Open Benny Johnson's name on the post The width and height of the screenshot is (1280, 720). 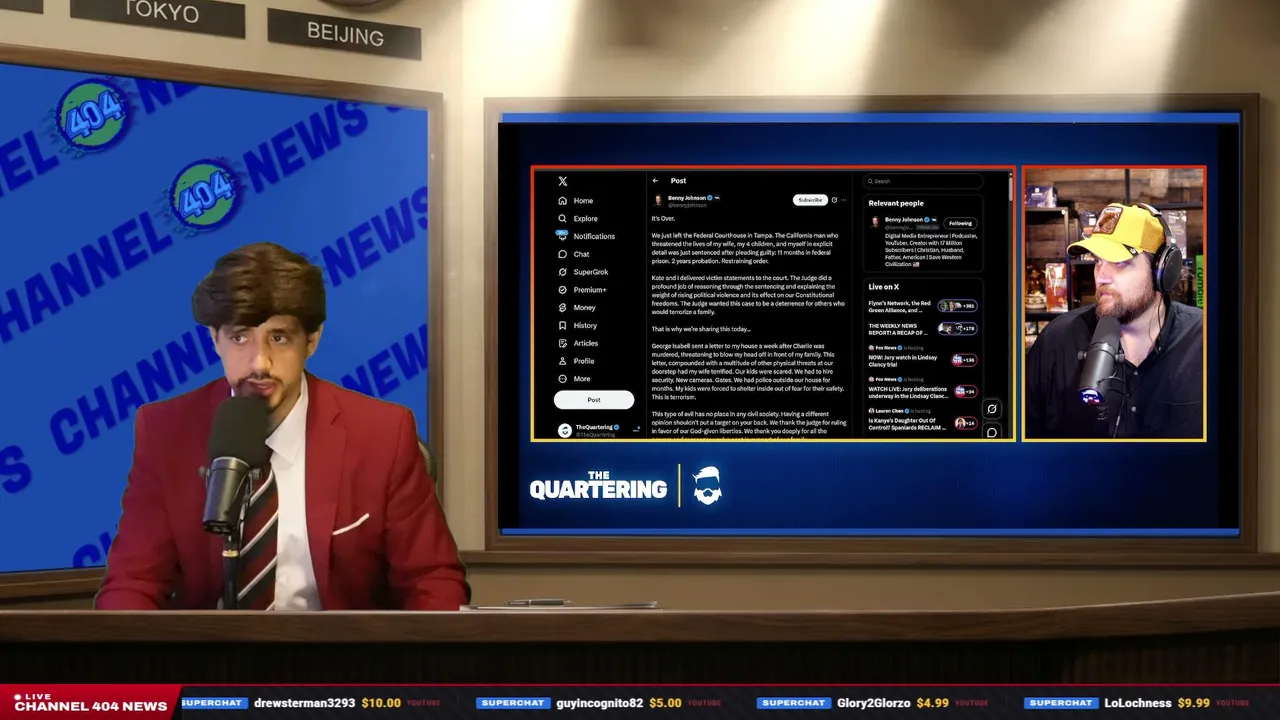687,198
